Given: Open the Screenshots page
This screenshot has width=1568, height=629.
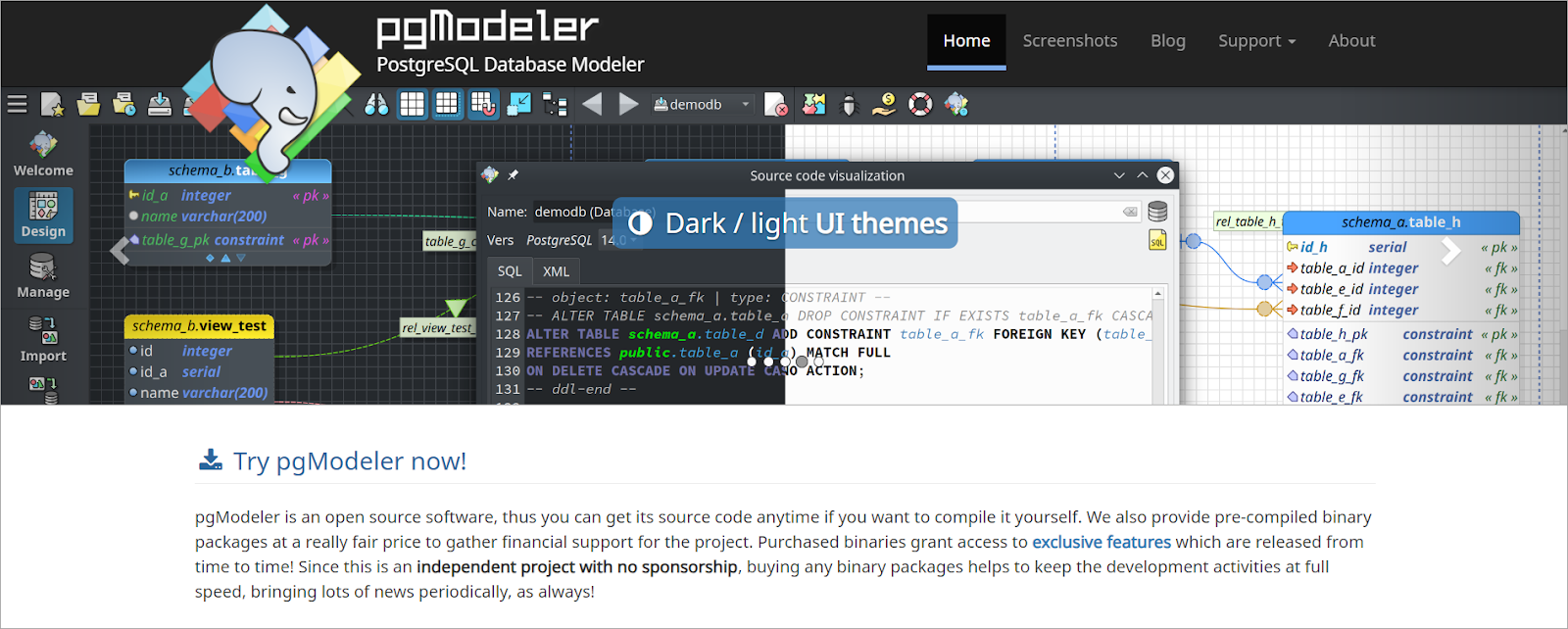Looking at the screenshot, I should (x=1070, y=41).
